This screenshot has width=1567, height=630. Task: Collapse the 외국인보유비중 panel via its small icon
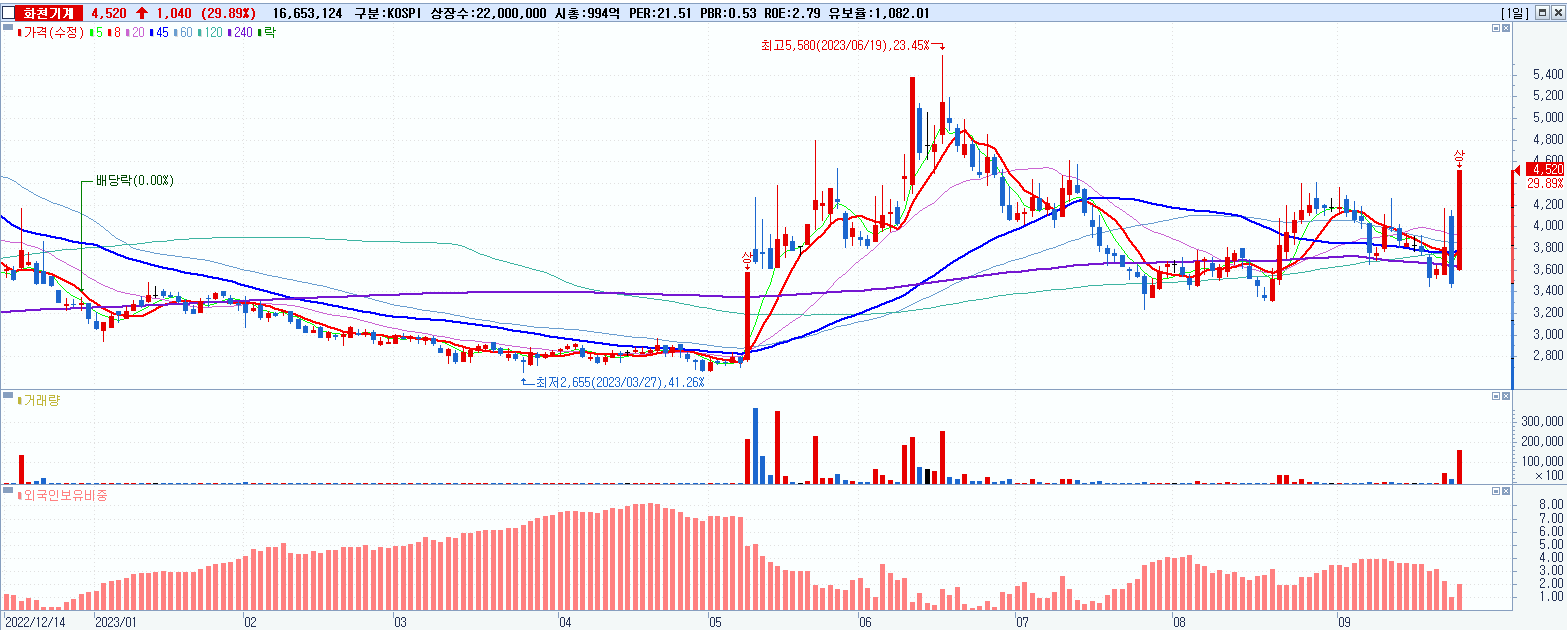click(x=1496, y=491)
